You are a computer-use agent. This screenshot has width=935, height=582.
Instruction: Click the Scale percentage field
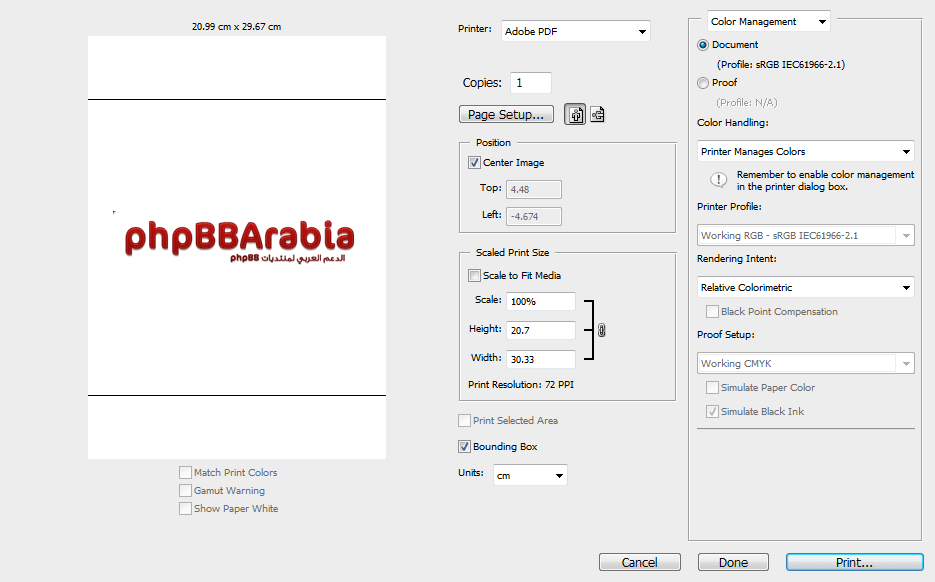pos(541,301)
